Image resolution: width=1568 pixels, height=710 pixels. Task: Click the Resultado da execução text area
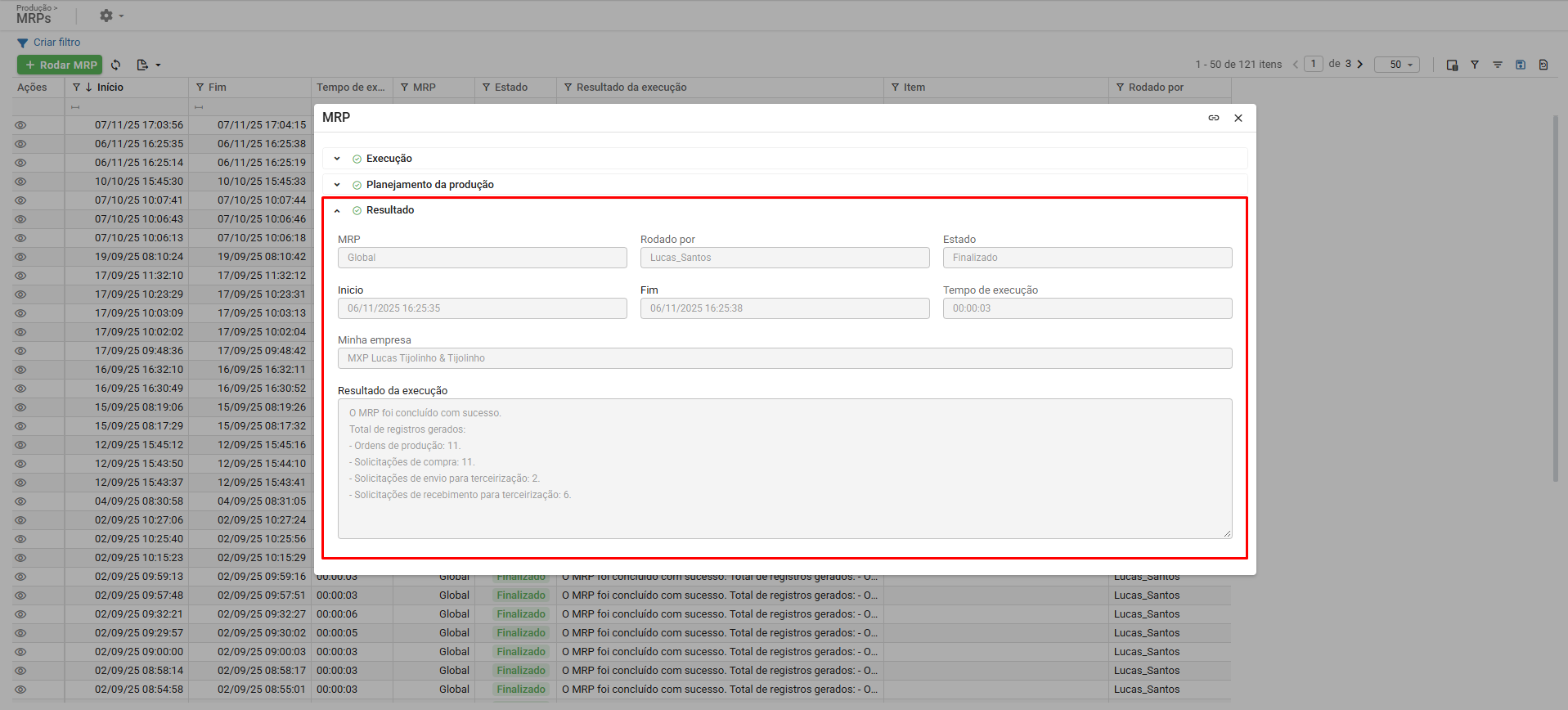click(784, 468)
